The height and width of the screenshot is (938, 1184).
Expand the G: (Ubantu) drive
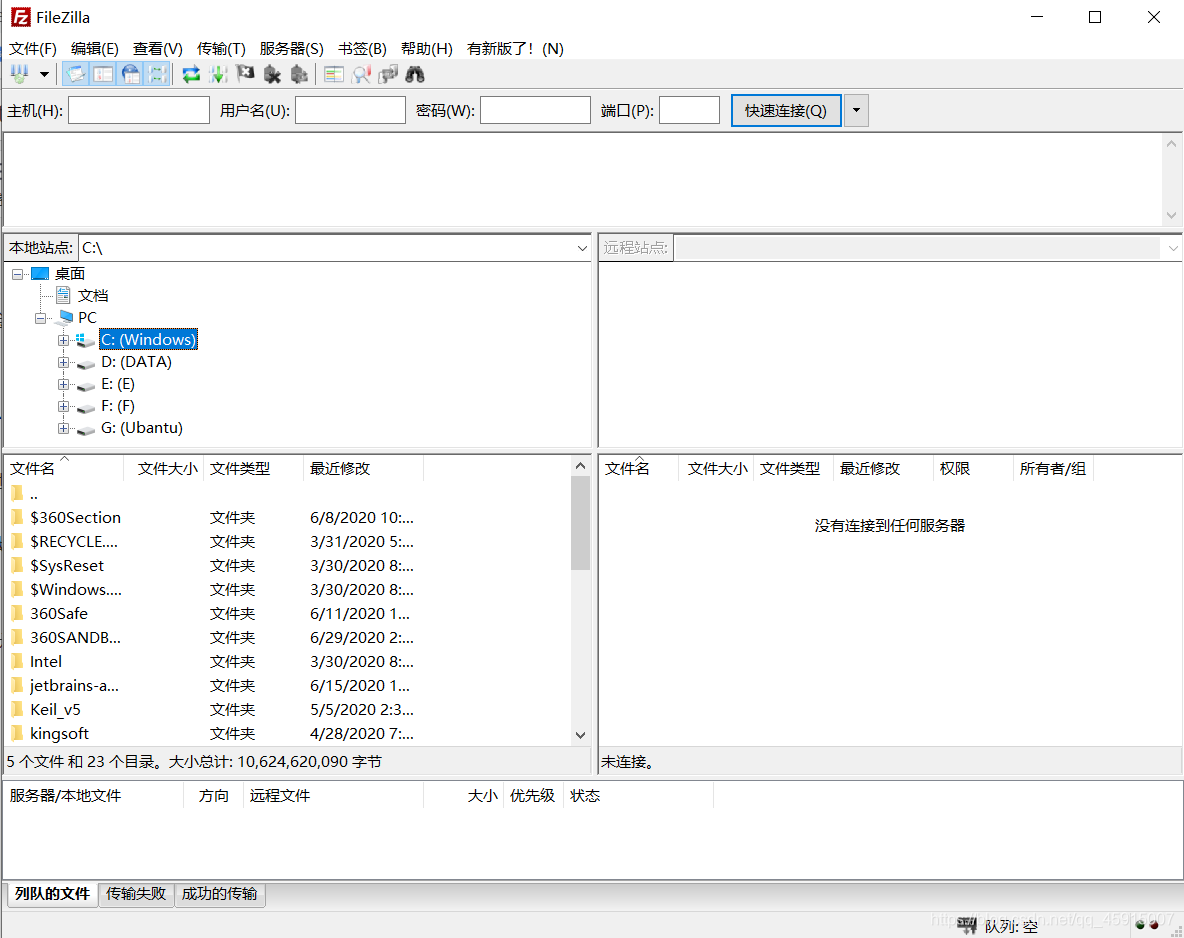coord(63,428)
